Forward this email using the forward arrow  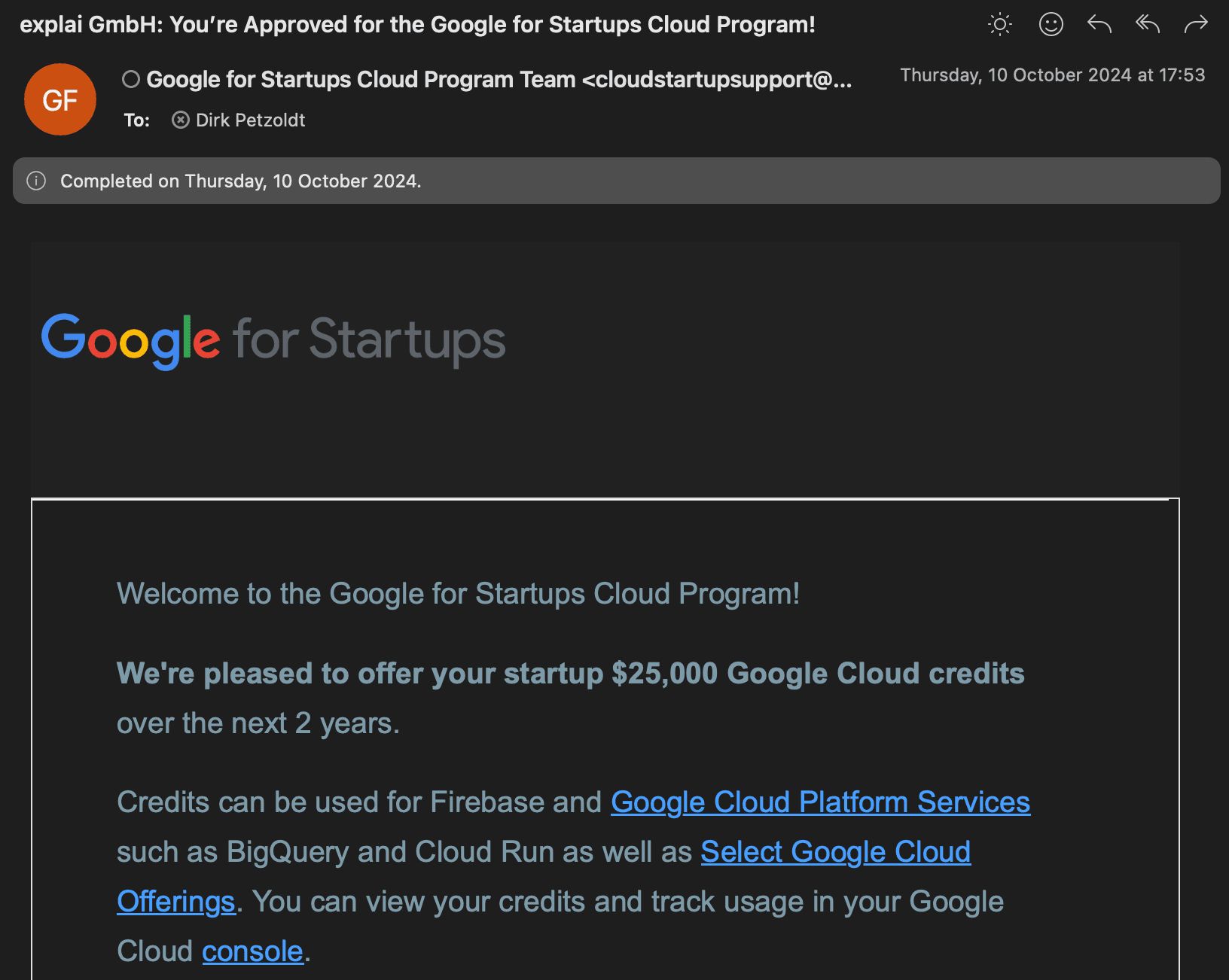pos(1195,25)
